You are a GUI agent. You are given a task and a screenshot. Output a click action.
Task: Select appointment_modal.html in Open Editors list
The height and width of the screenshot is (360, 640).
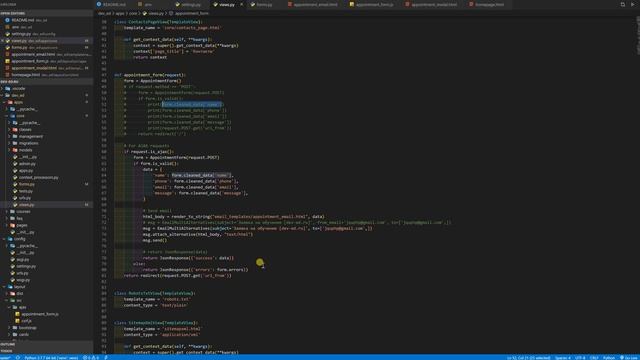point(47,68)
